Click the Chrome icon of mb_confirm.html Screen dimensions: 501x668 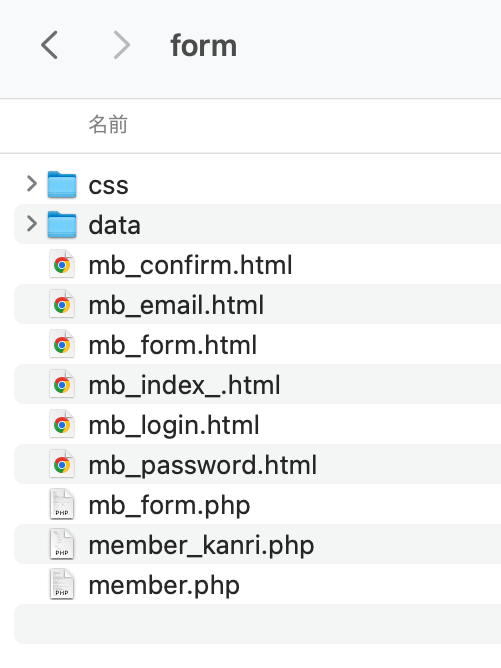[62, 264]
